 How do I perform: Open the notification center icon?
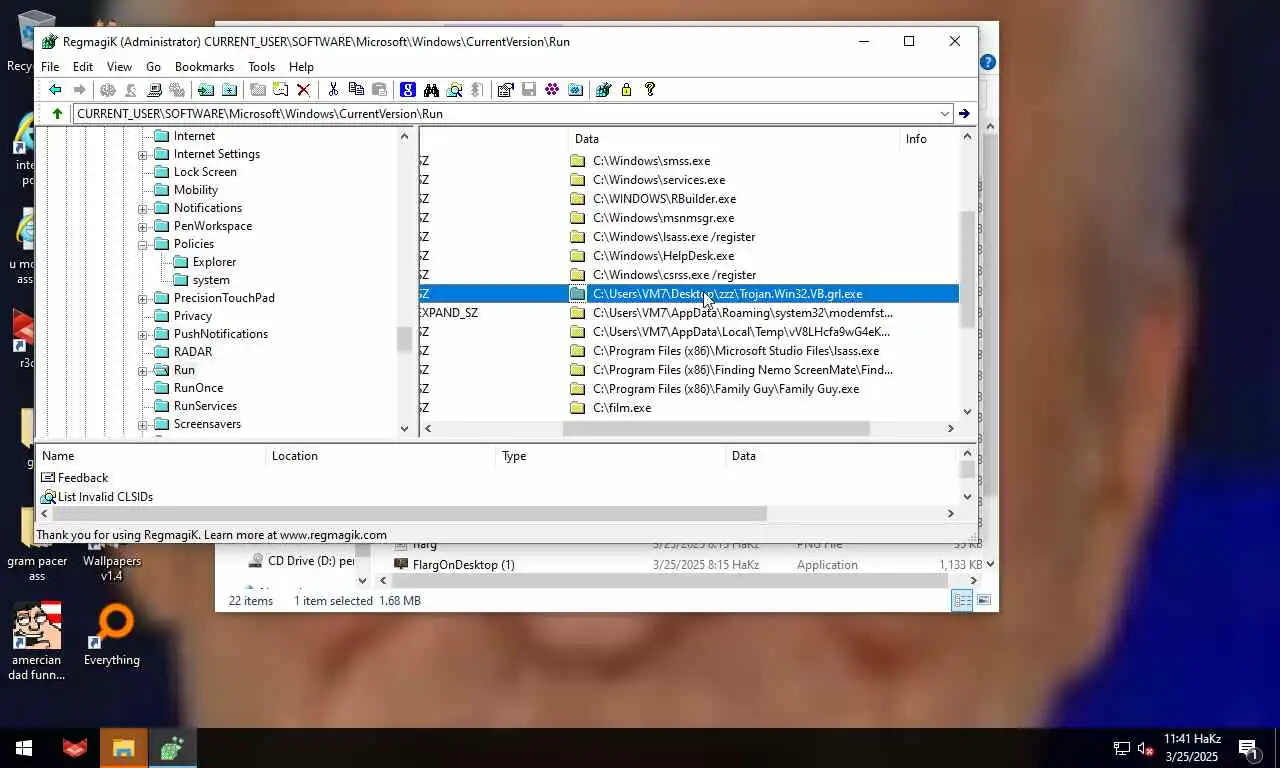coord(1248,748)
